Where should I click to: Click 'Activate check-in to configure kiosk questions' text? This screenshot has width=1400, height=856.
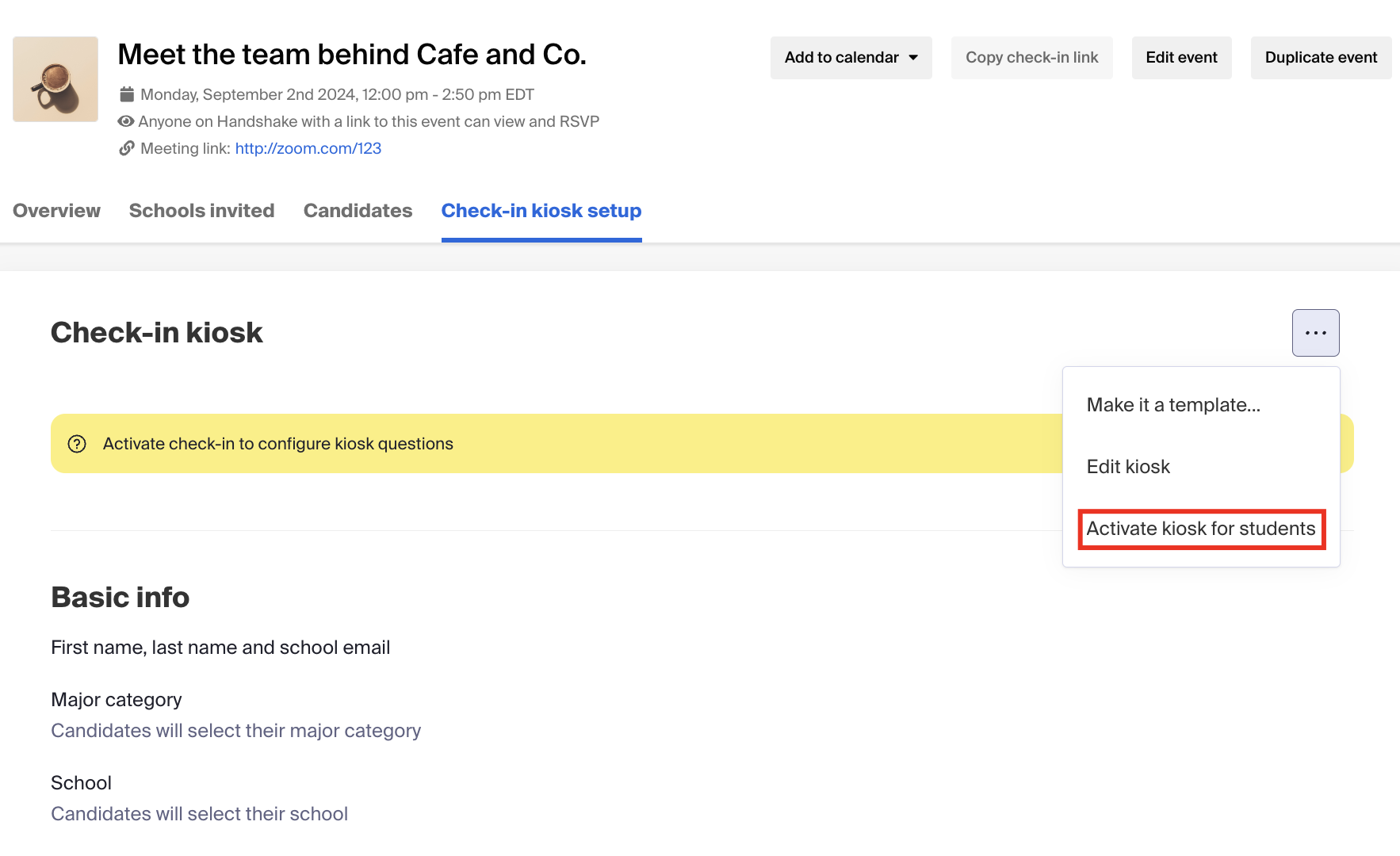pyautogui.click(x=278, y=444)
